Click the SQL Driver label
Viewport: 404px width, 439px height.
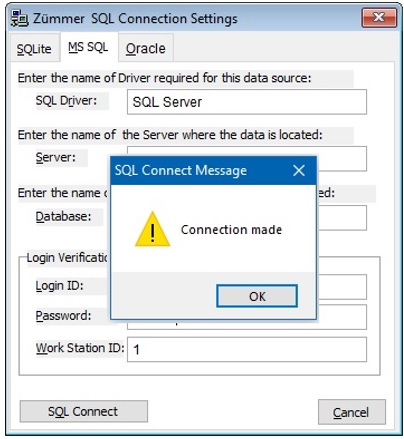tap(66, 100)
